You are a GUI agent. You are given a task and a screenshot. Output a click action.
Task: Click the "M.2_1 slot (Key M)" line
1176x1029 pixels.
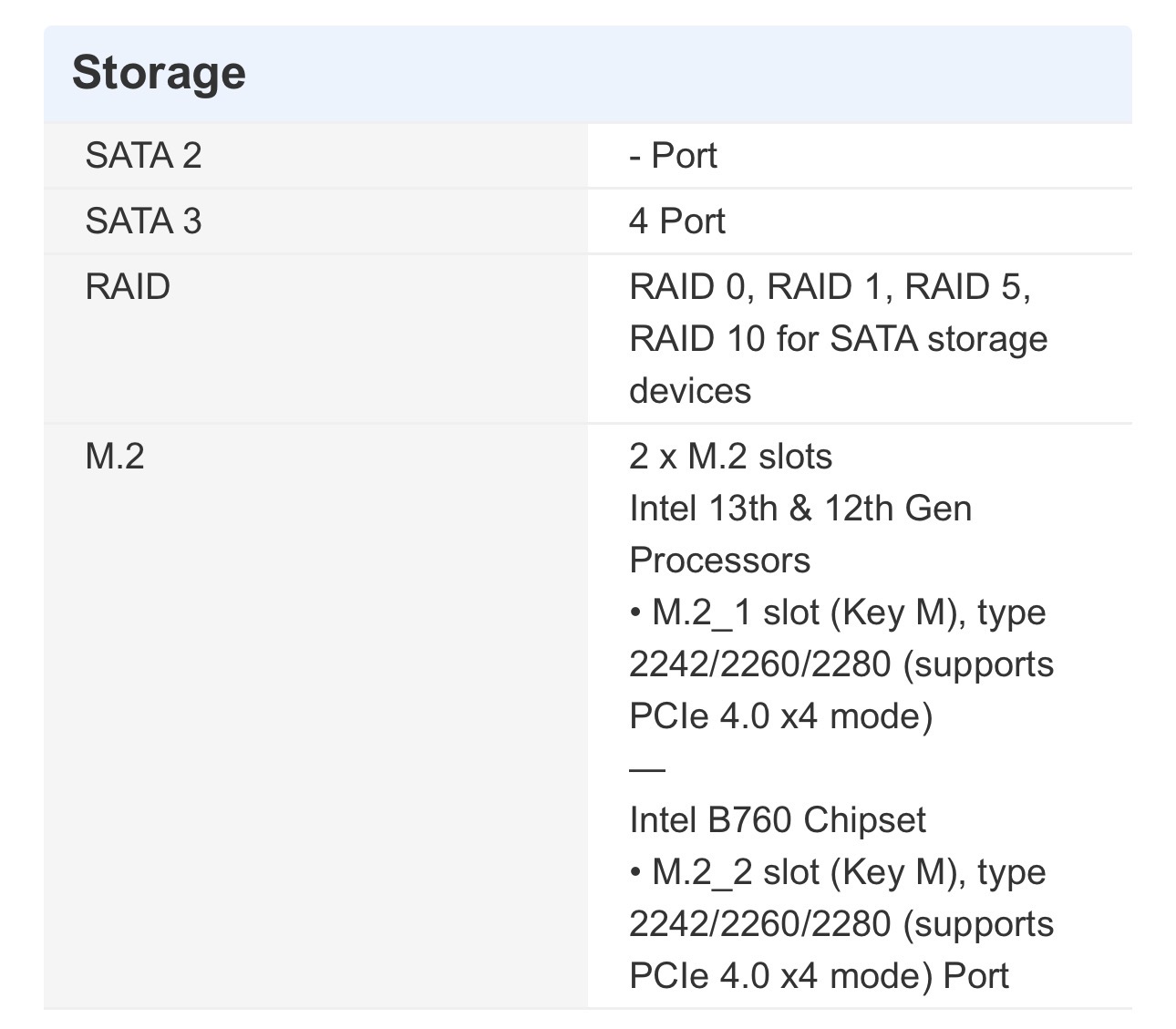(837, 612)
